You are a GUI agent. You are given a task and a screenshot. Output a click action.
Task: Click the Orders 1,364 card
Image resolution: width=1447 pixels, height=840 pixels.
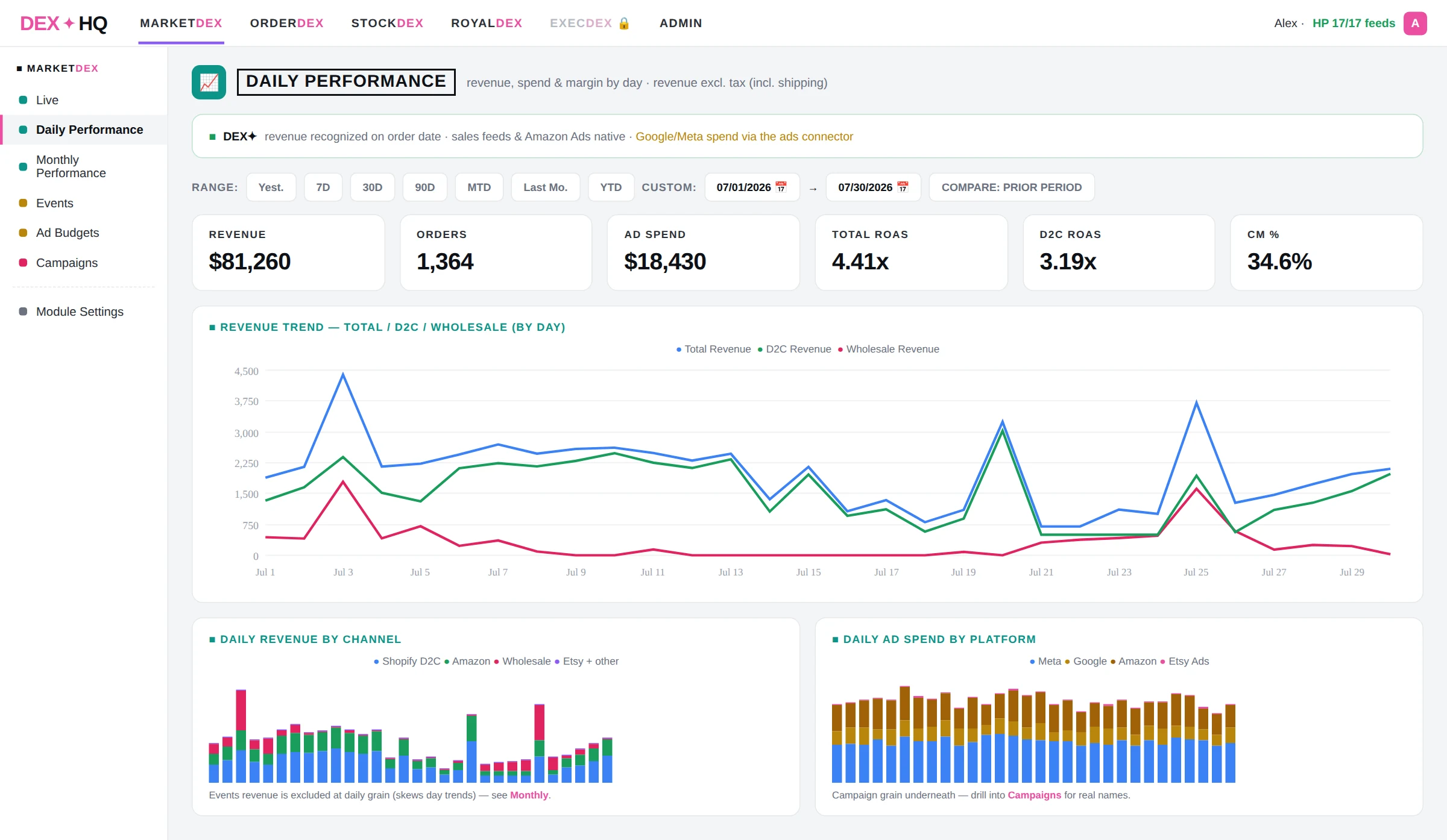[496, 252]
